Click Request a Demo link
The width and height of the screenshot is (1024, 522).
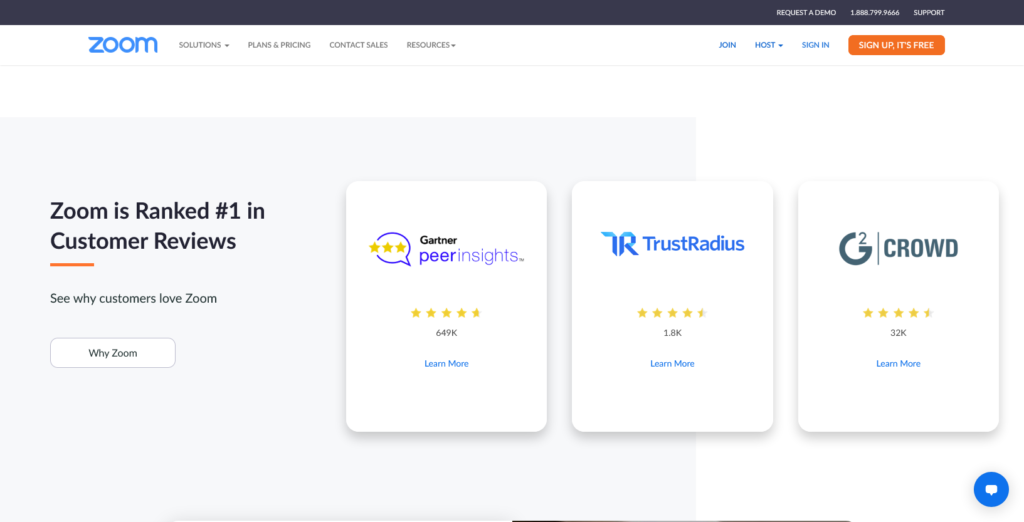point(806,12)
